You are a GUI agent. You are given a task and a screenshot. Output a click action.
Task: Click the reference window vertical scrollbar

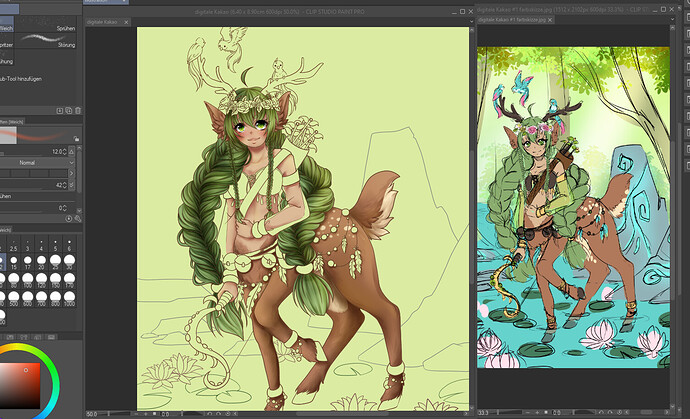(671, 200)
